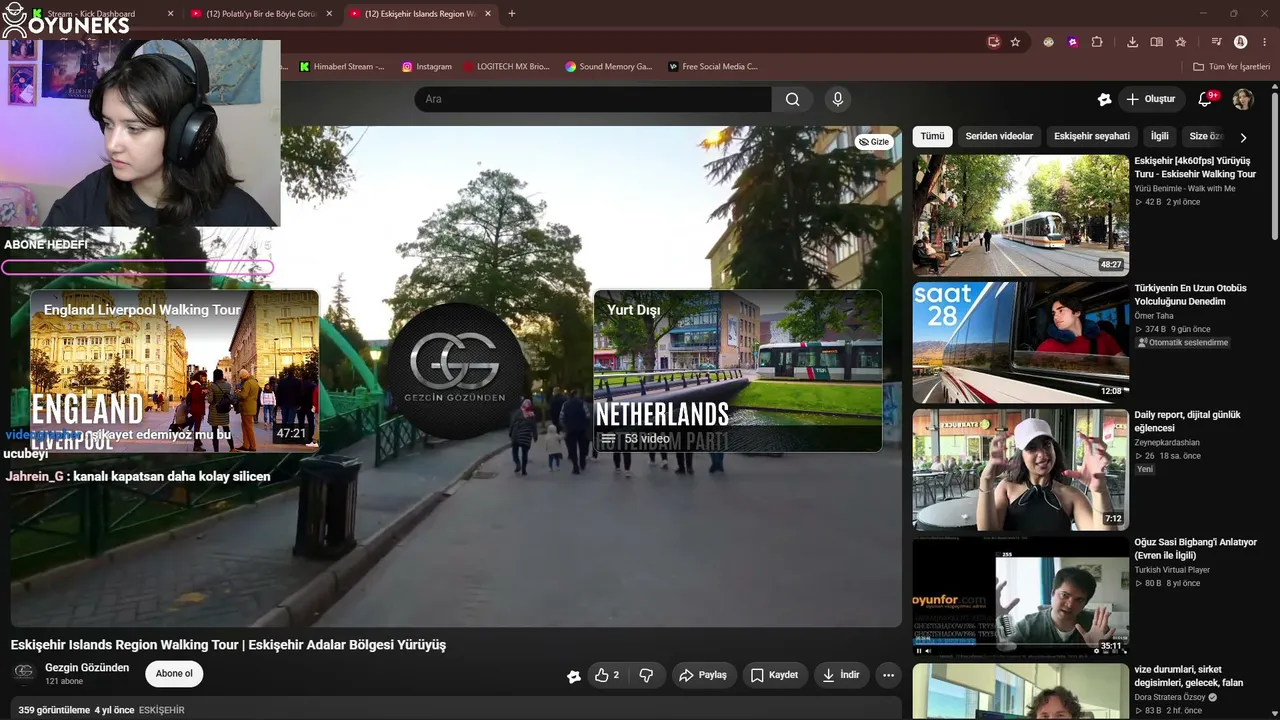This screenshot has height=720, width=1280.
Task: Open the media controls icon in Chrome toolbar
Action: coord(1216,42)
